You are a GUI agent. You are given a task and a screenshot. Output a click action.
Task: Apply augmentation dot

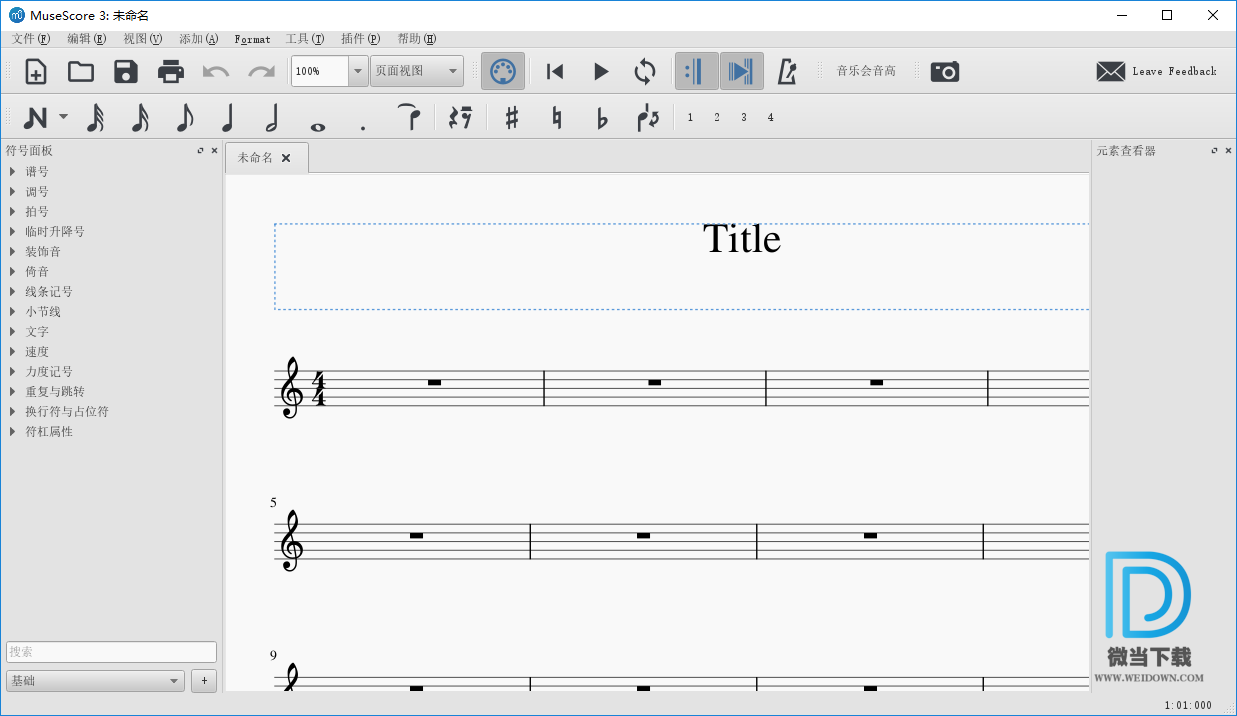pos(363,127)
